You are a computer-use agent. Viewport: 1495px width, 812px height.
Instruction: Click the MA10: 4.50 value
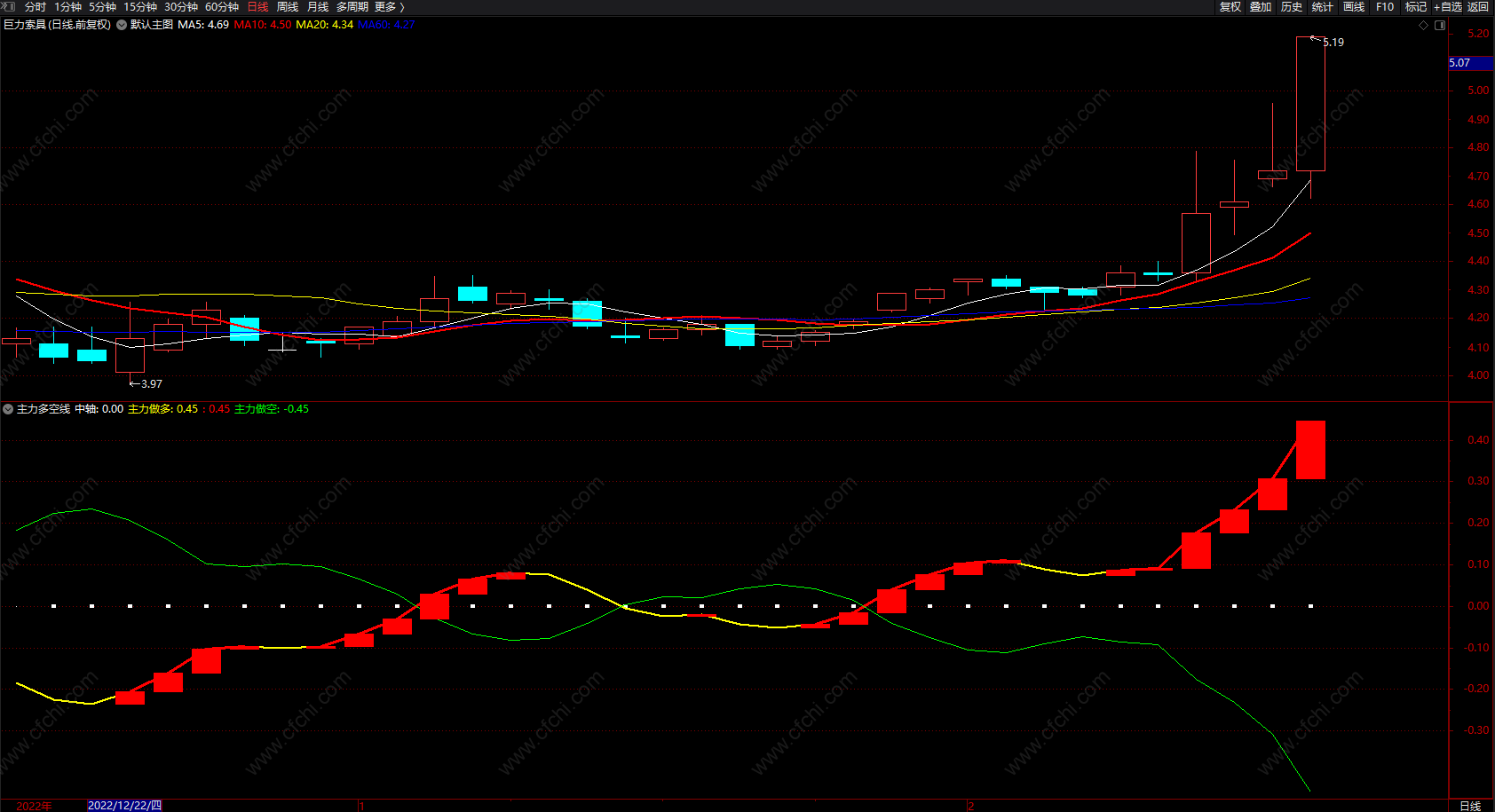tap(263, 25)
